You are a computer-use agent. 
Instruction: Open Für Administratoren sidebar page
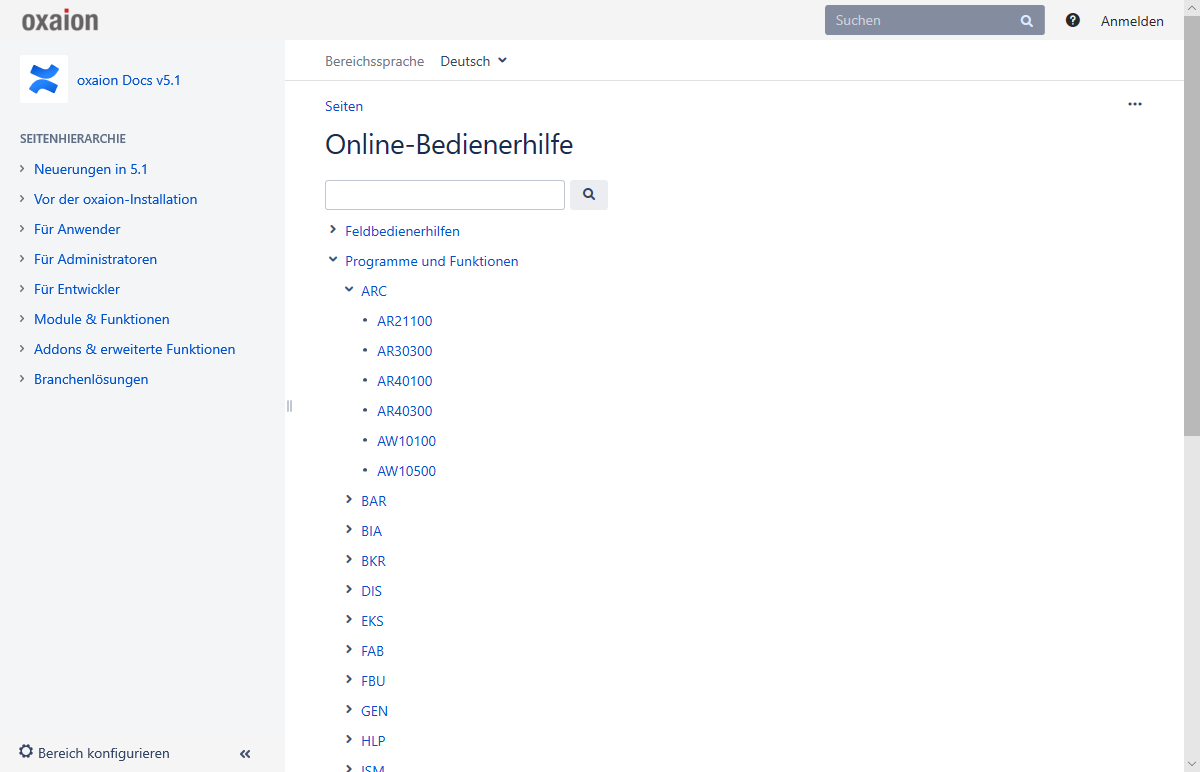pyautogui.click(x=95, y=259)
